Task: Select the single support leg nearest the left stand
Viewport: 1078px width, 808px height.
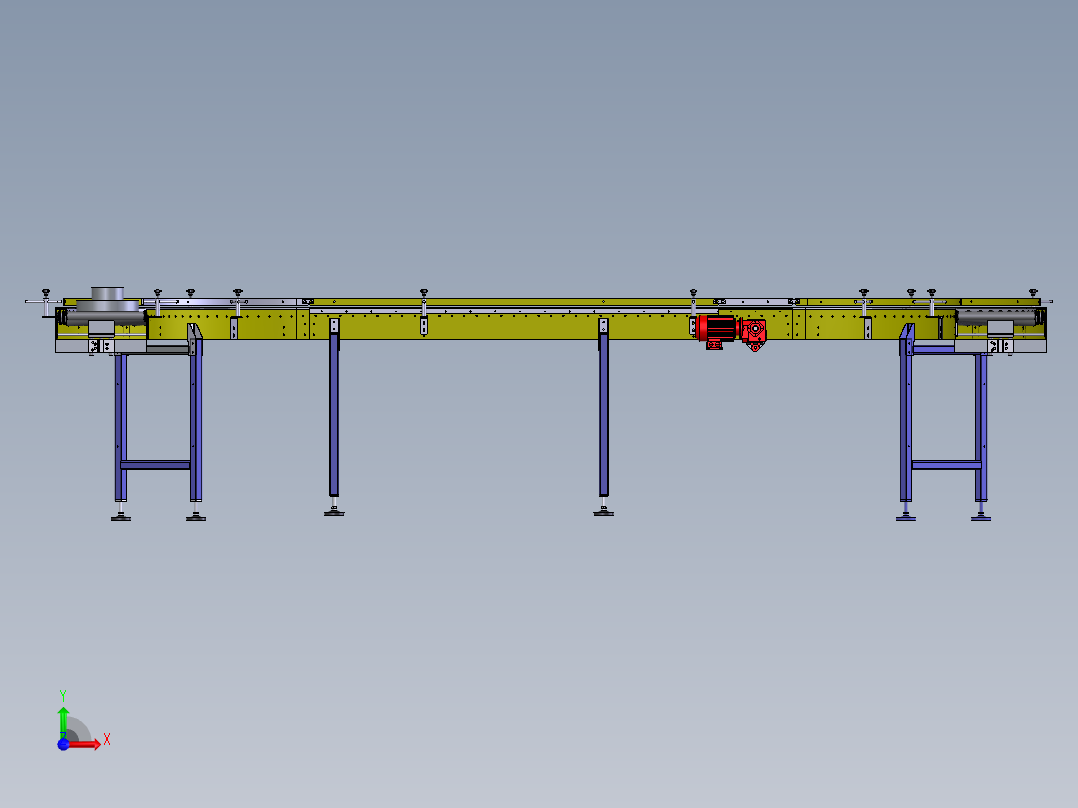Action: point(334,415)
